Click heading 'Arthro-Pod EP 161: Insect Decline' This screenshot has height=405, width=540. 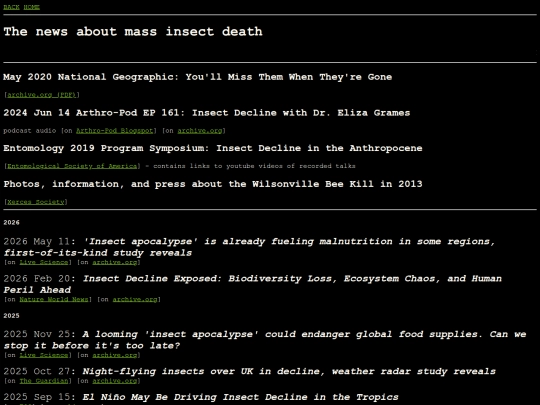(207, 113)
